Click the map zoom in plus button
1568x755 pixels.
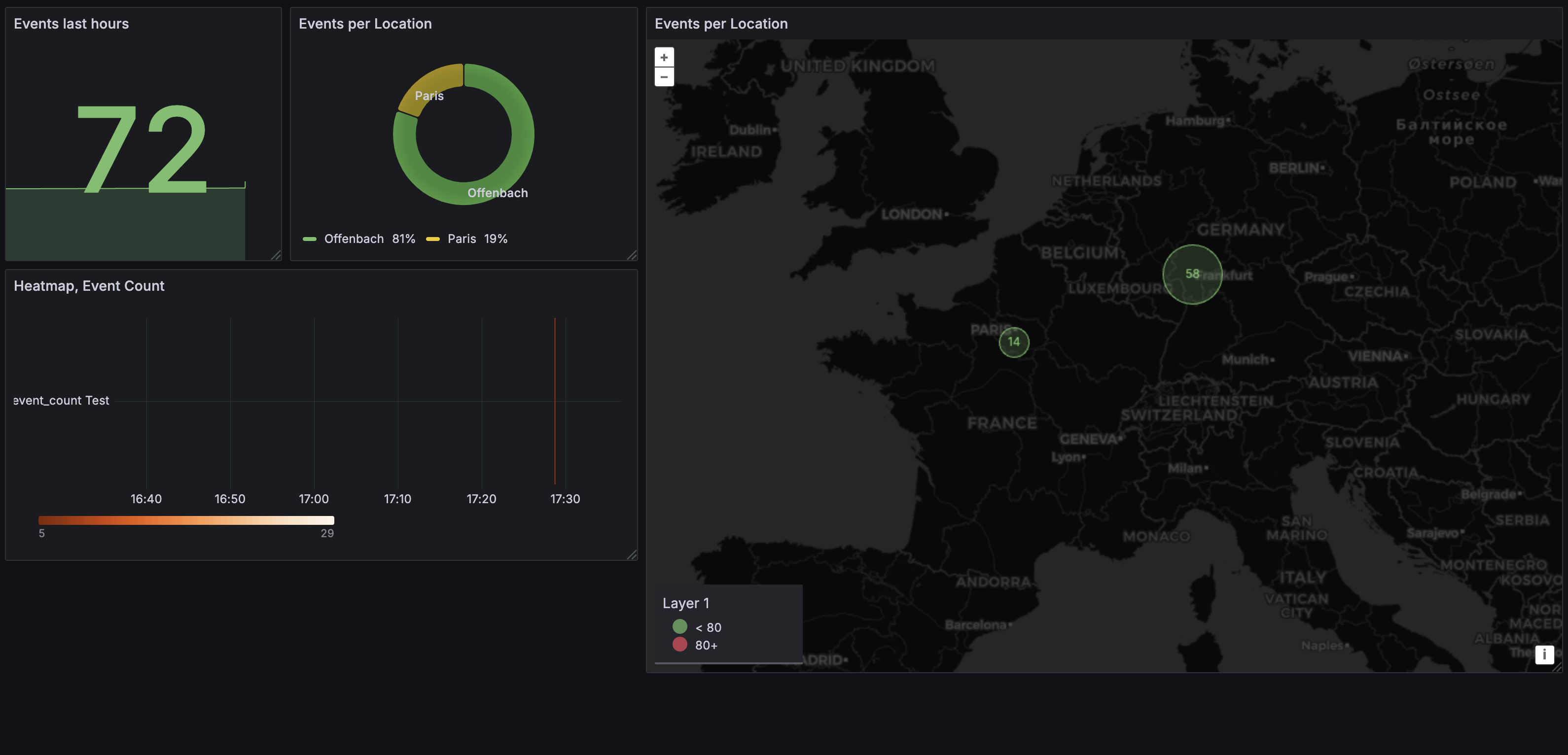[664, 57]
